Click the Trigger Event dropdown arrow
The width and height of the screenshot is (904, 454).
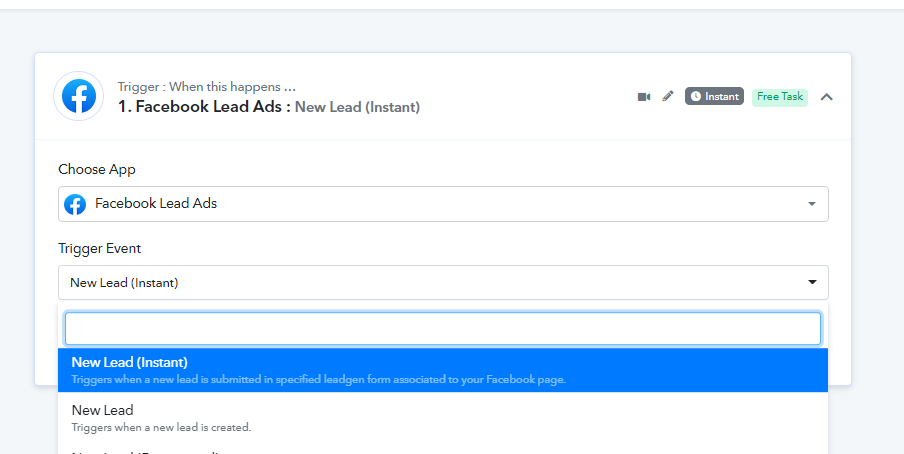812,283
